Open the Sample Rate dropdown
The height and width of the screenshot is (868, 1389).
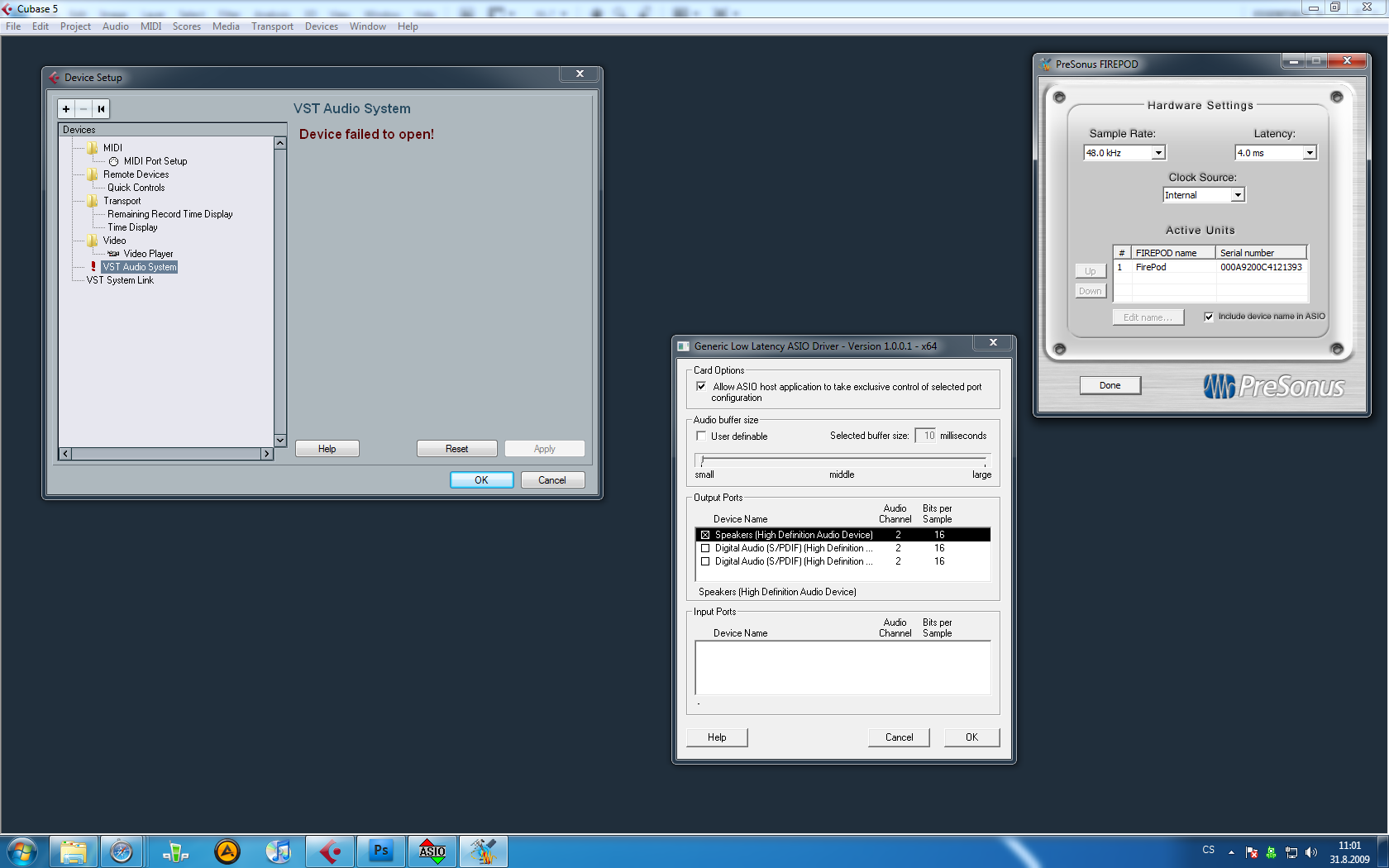(x=1158, y=152)
